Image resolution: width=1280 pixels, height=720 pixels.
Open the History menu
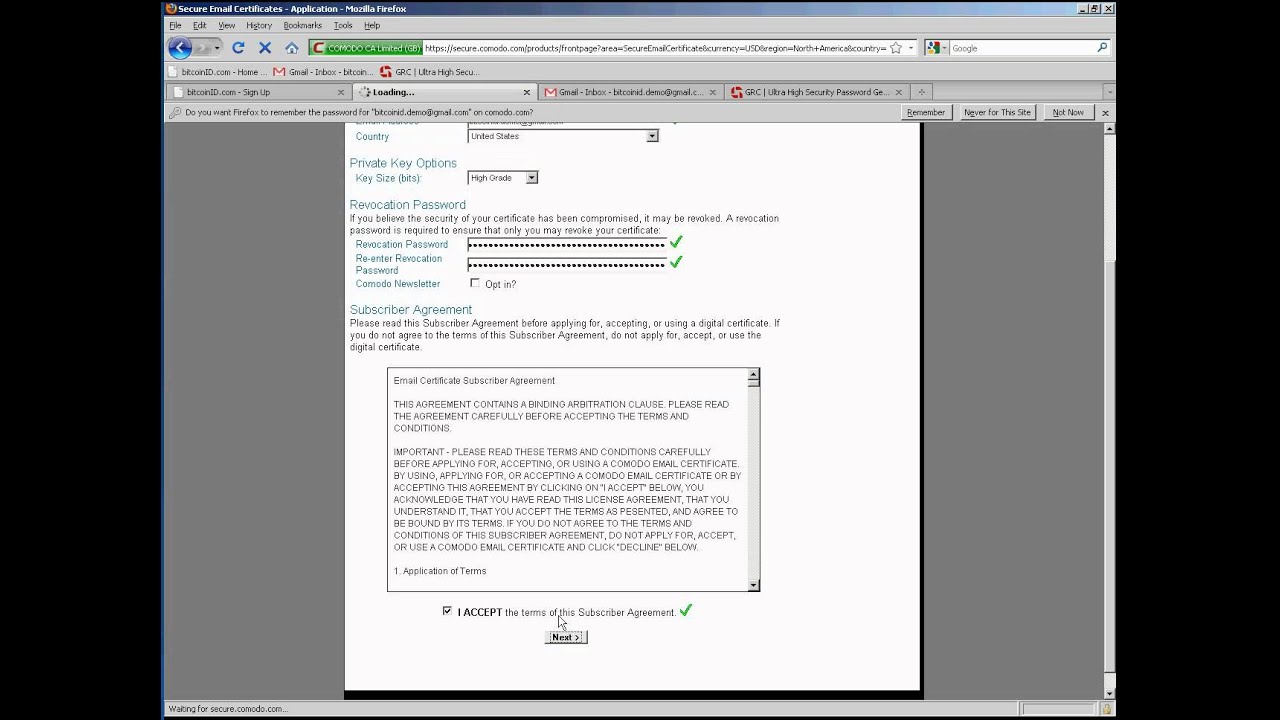259,25
